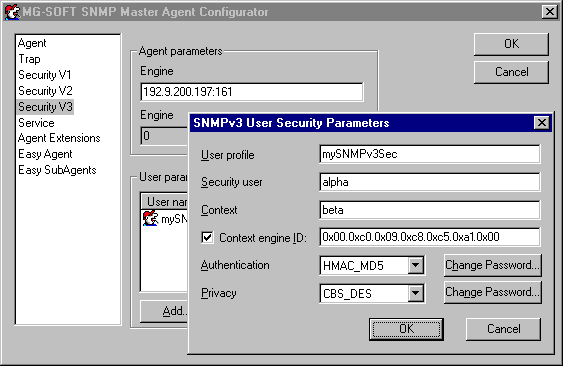Screen dimensions: 563x366
Task: Open the Authentication HMAC_MD5 dropdown arrow
Action: click(416, 265)
